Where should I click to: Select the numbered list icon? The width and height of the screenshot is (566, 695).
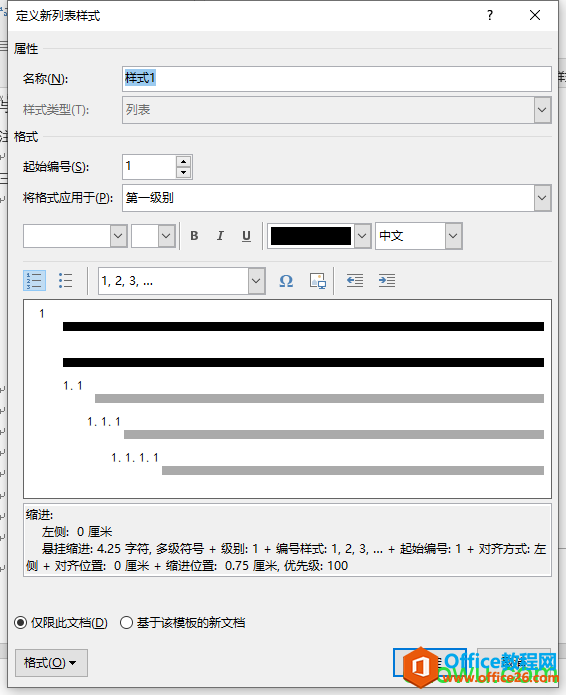[34, 281]
